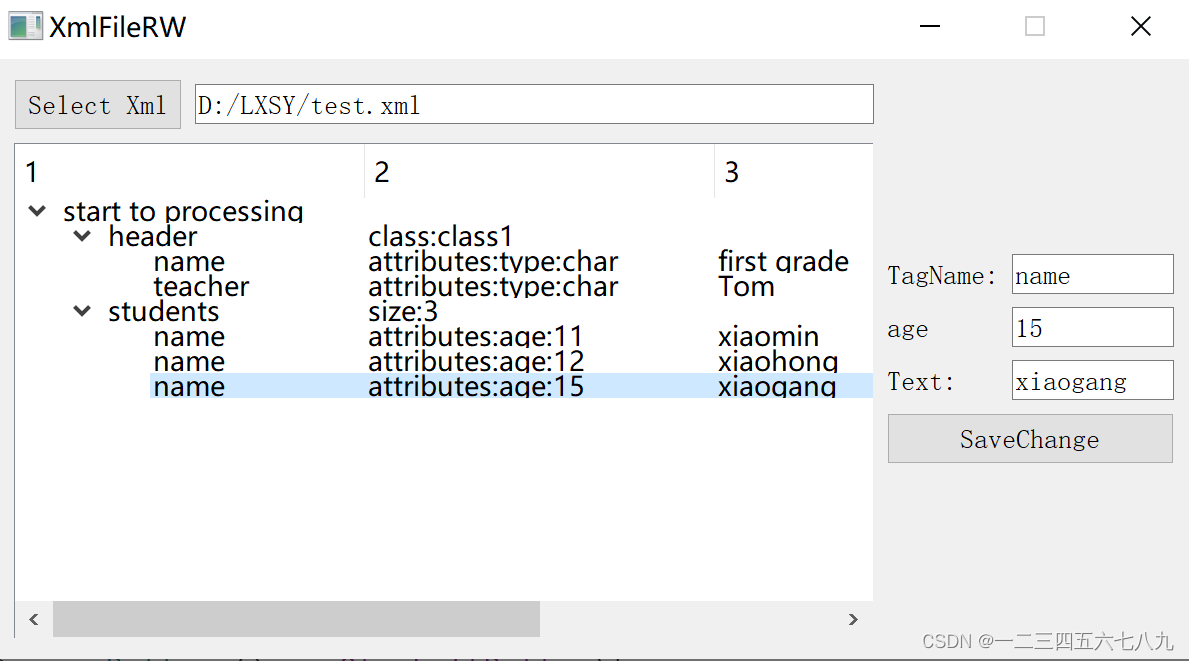Click column header 2
The width and height of the screenshot is (1189, 661).
point(539,171)
